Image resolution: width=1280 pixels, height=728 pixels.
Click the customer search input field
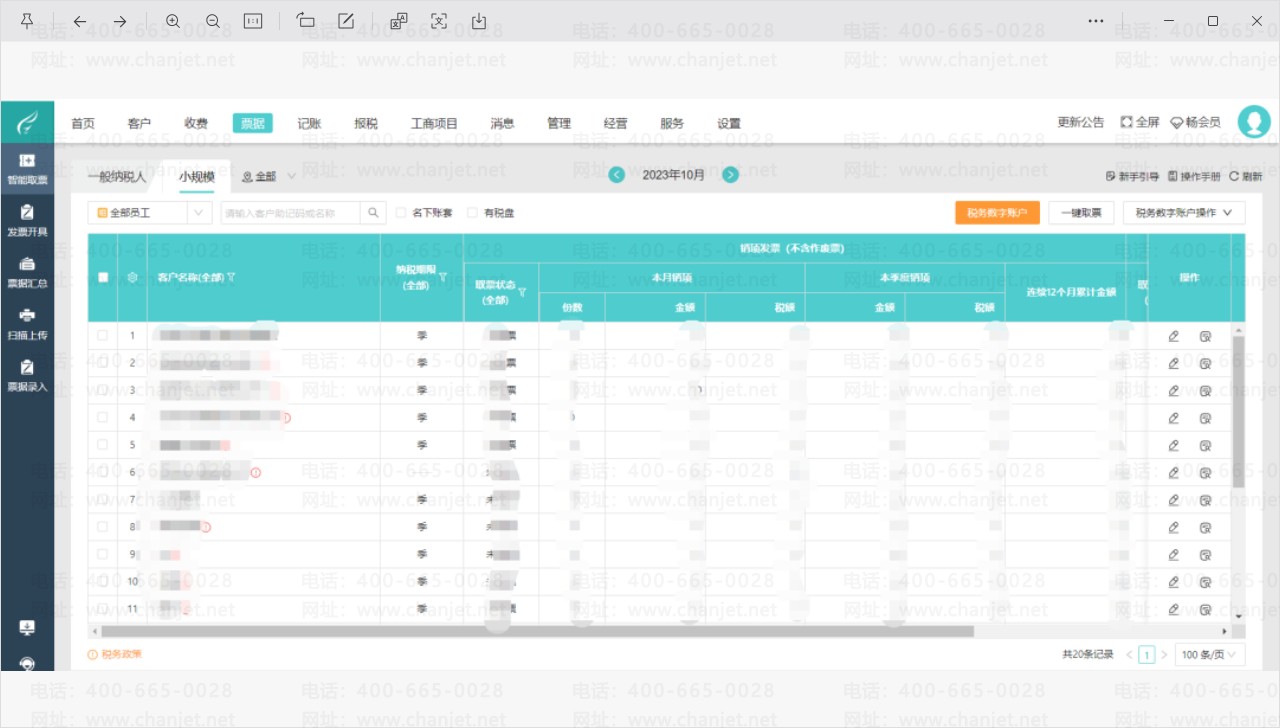(291, 213)
